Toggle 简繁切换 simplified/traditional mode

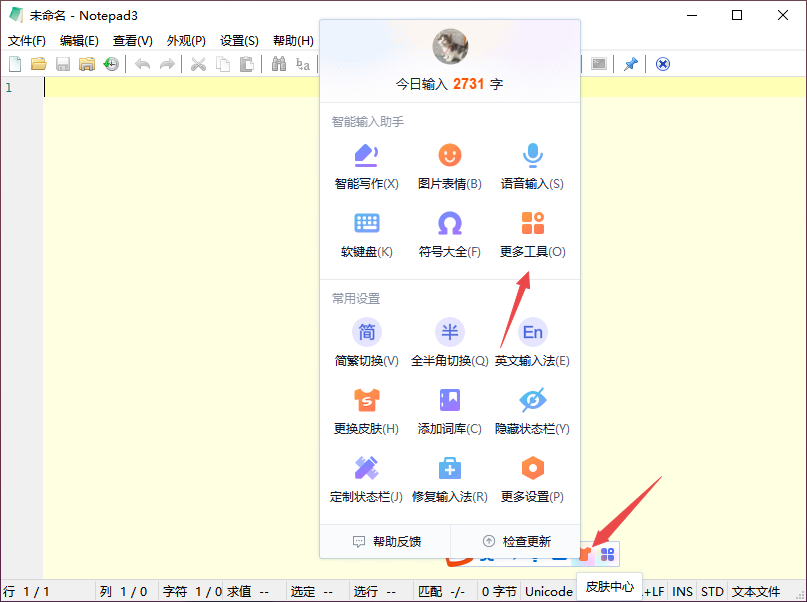[x=366, y=344]
